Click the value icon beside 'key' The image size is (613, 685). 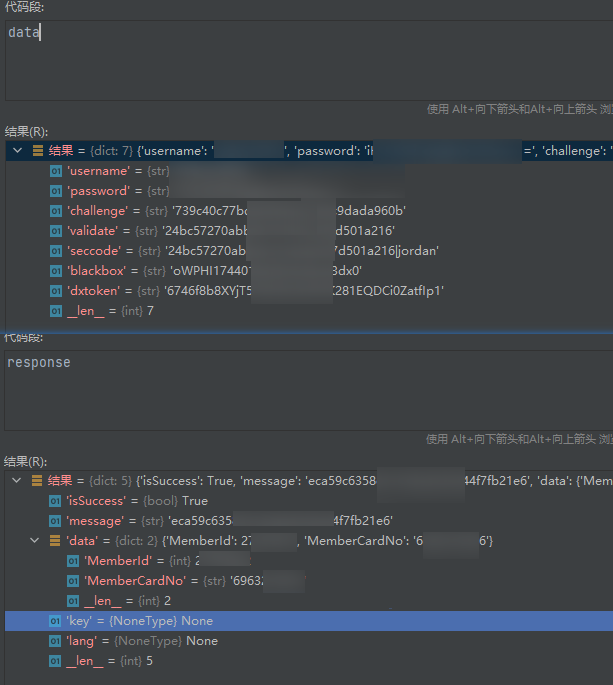(x=55, y=621)
